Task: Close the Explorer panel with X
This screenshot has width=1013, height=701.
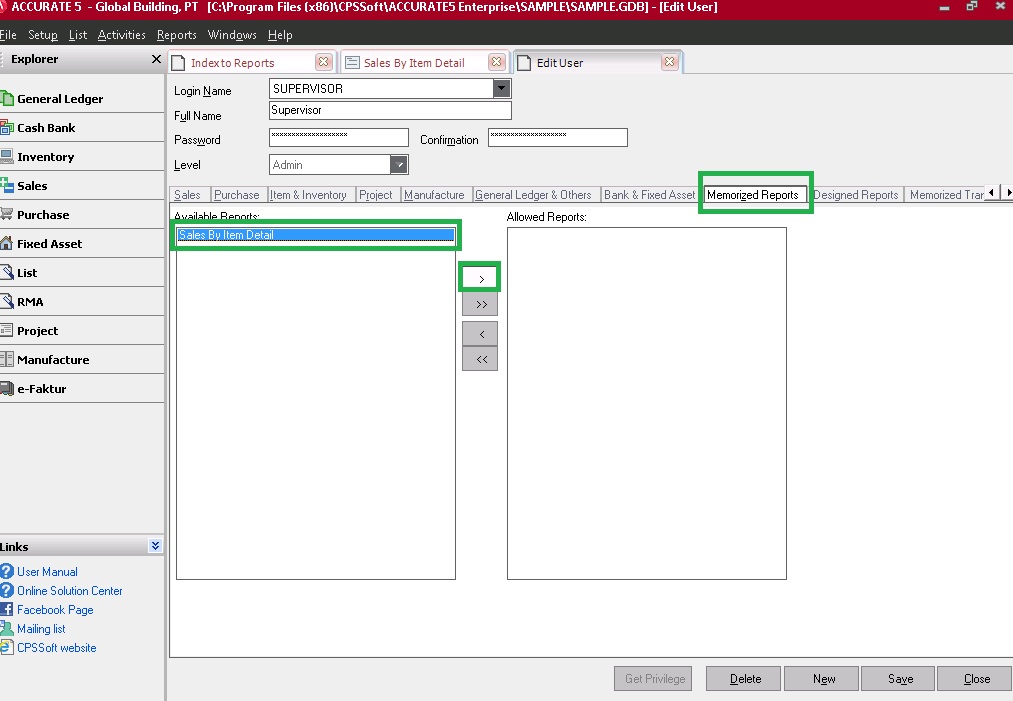Action: [156, 60]
